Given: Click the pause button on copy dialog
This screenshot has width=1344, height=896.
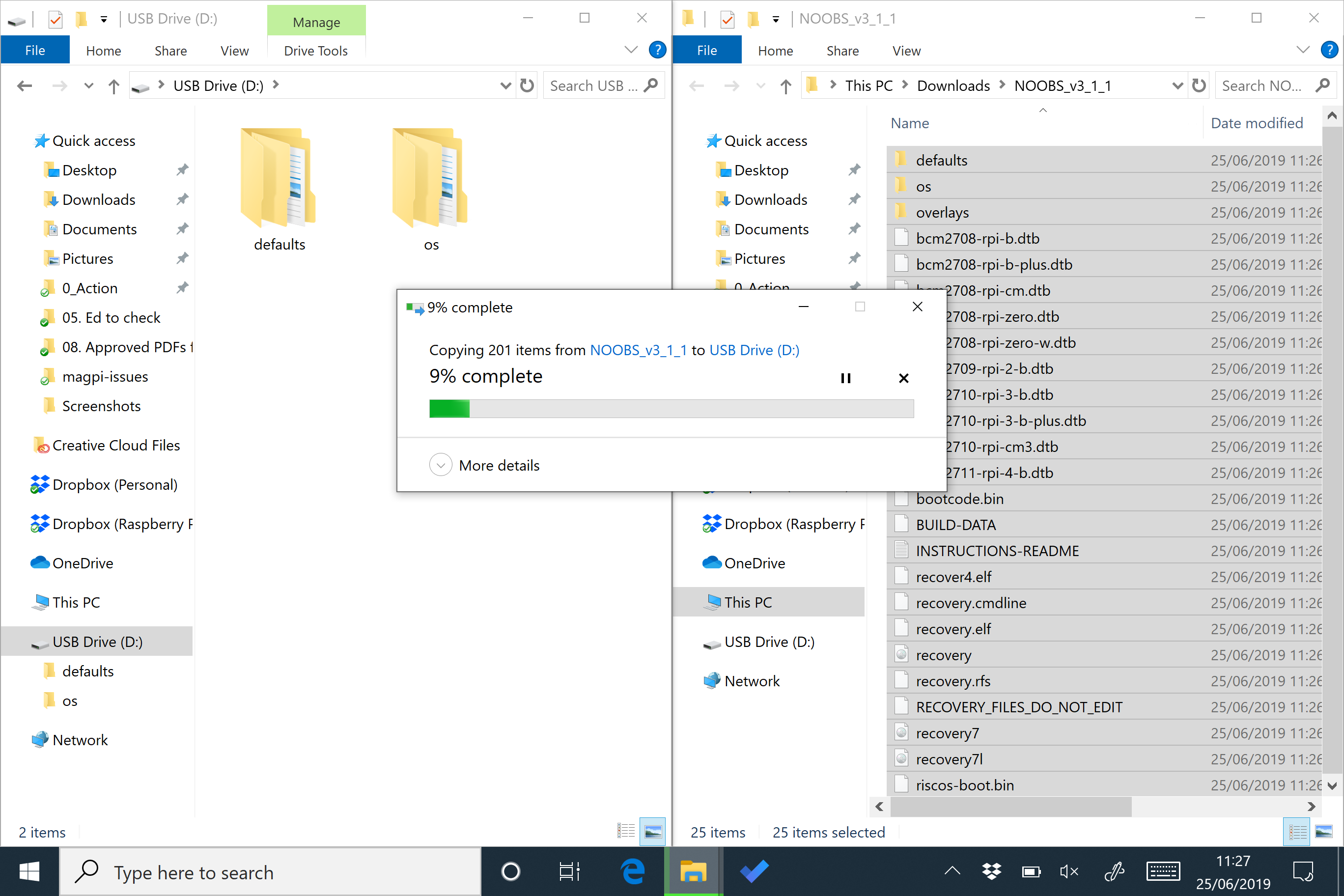Looking at the screenshot, I should 846,378.
